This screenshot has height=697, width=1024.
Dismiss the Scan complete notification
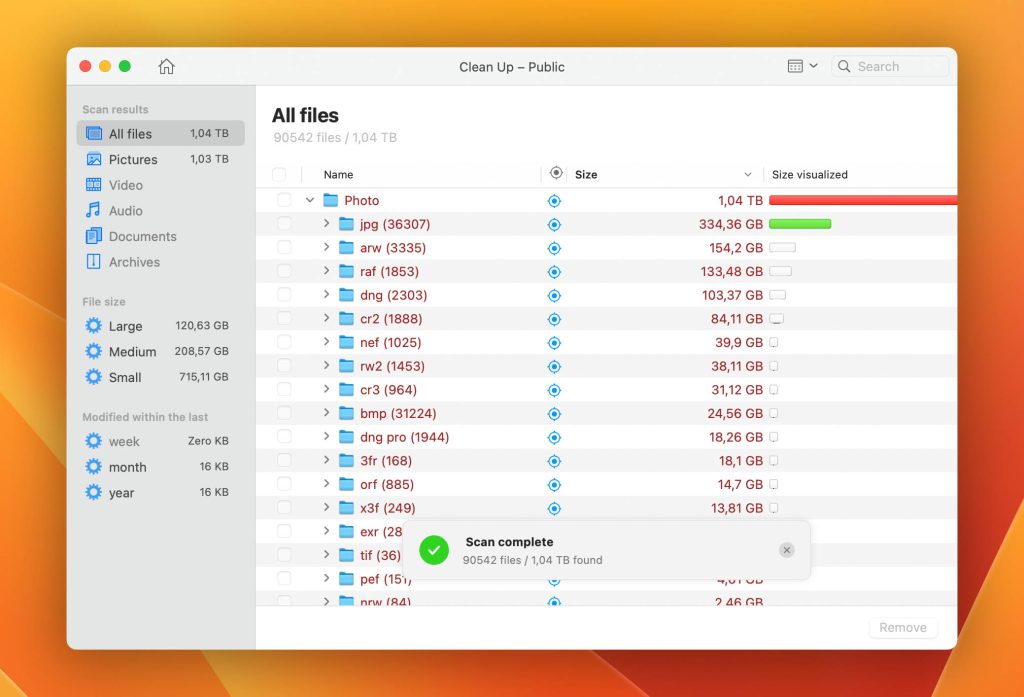click(x=787, y=549)
